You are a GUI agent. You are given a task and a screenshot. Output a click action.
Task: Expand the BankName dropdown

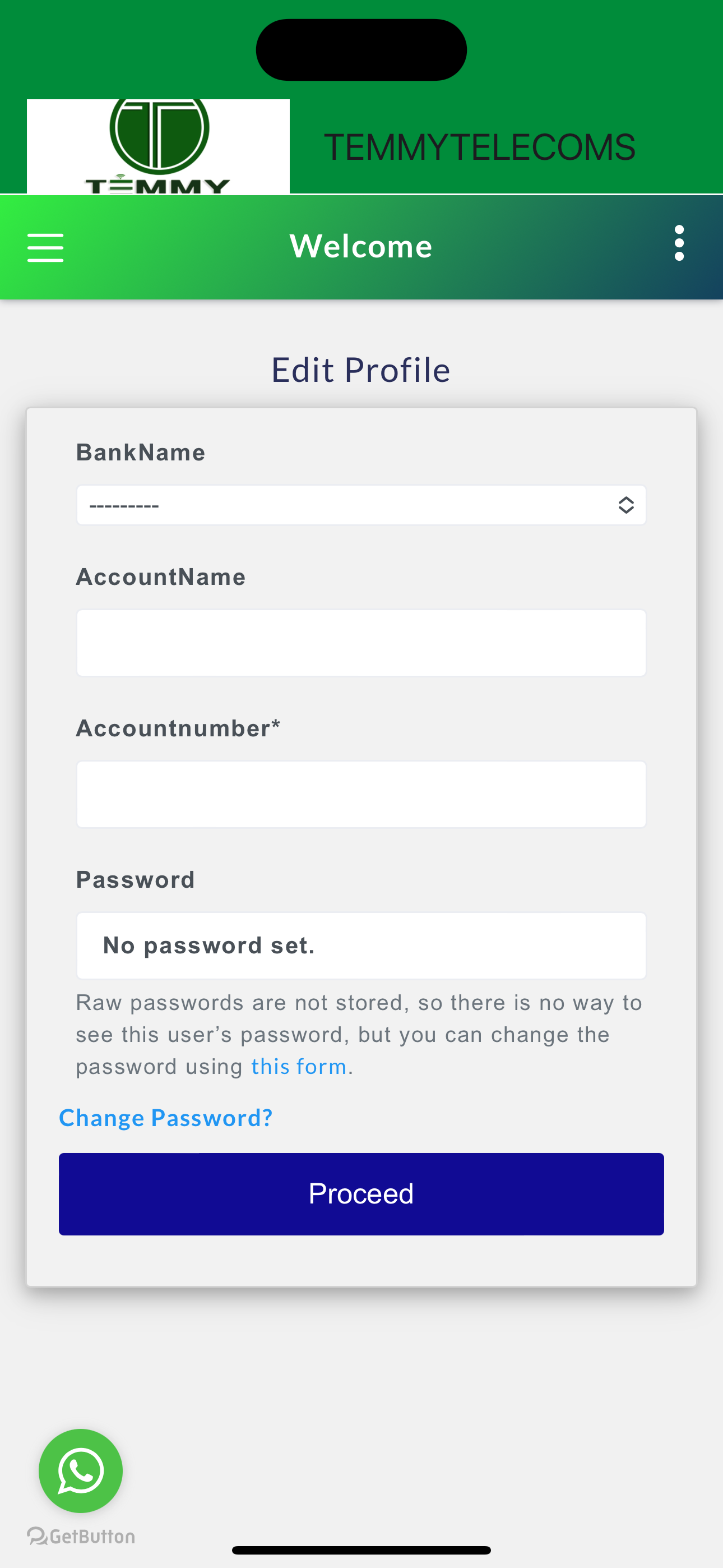361,505
